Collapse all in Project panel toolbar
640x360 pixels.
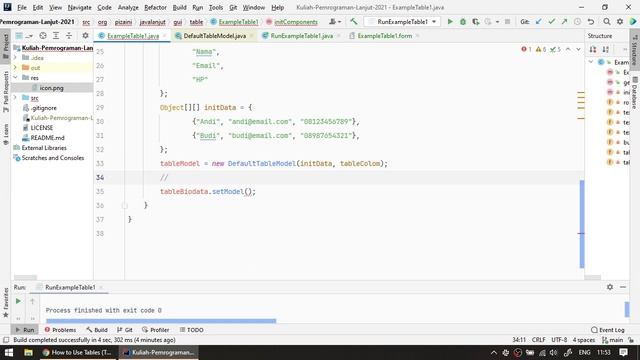point(69,36)
